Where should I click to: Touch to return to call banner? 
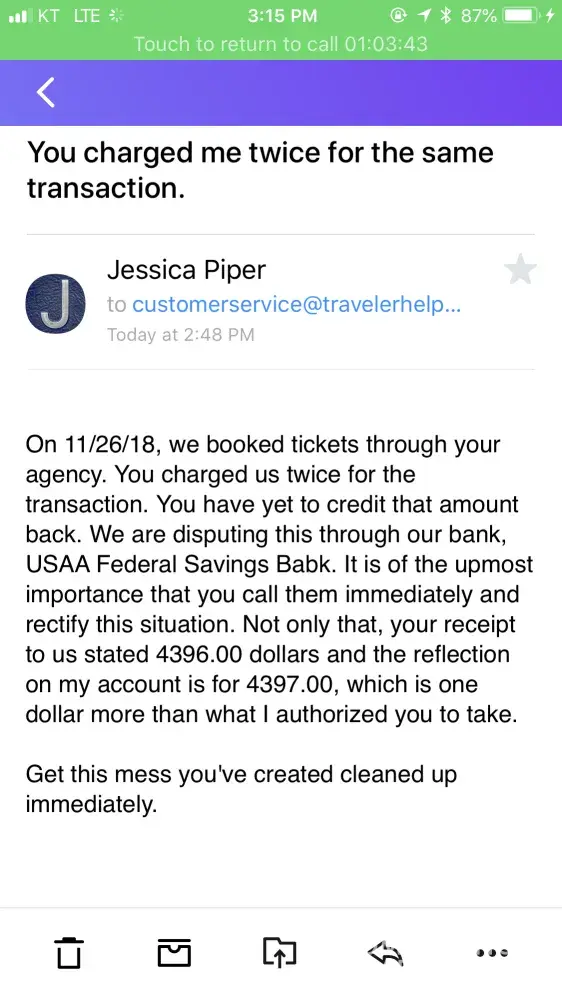[281, 44]
